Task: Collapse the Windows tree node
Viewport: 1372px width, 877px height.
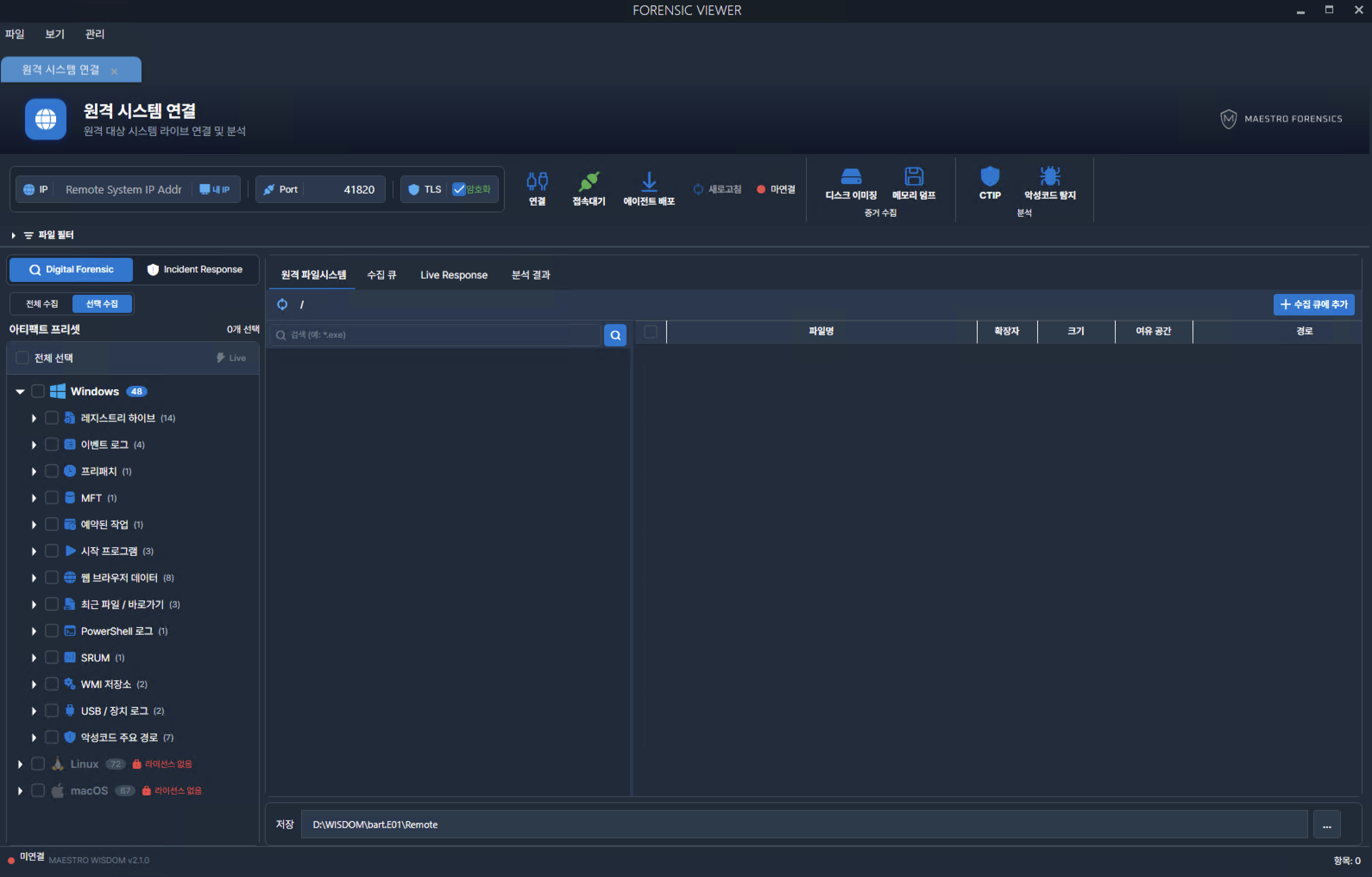Action: tap(20, 391)
